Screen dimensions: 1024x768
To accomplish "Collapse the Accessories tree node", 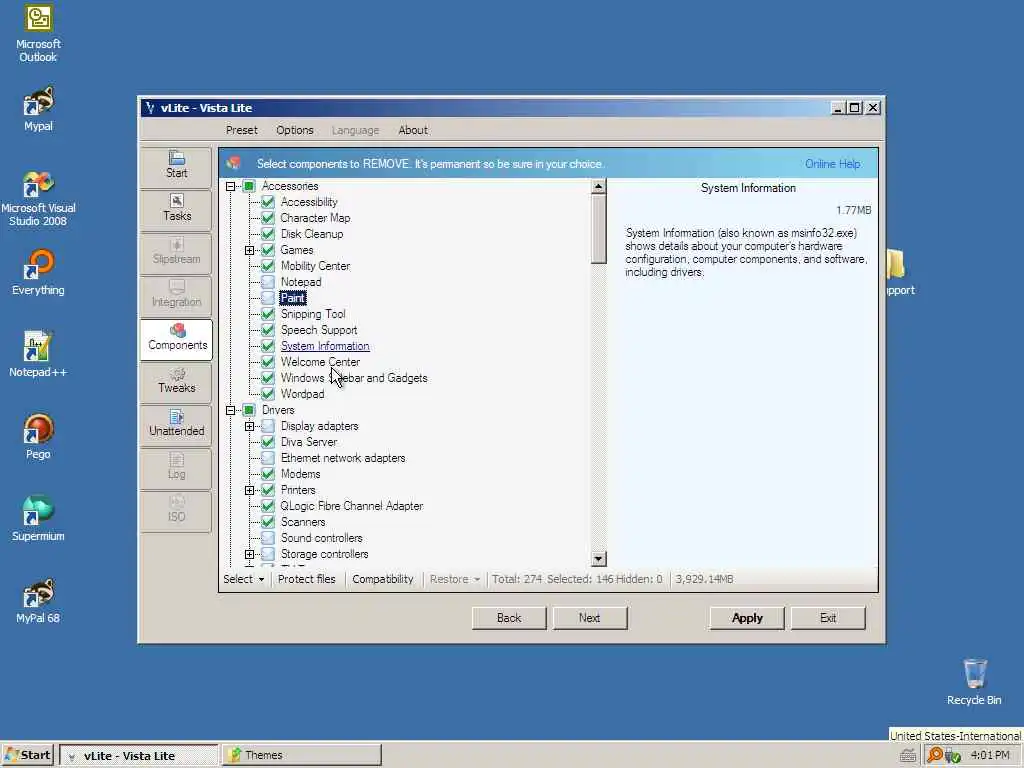I will pos(231,186).
